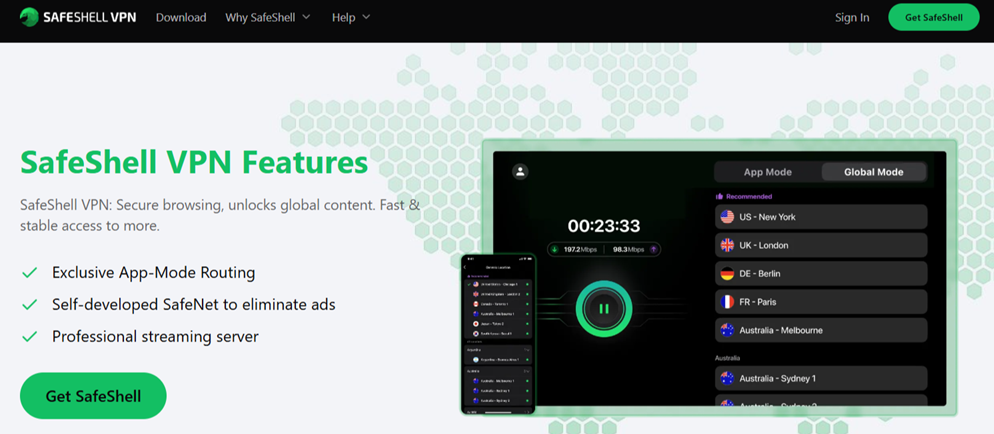The image size is (994, 434).
Task: Click checkmark beside Self-developed SafeNet
Action: pos(29,305)
